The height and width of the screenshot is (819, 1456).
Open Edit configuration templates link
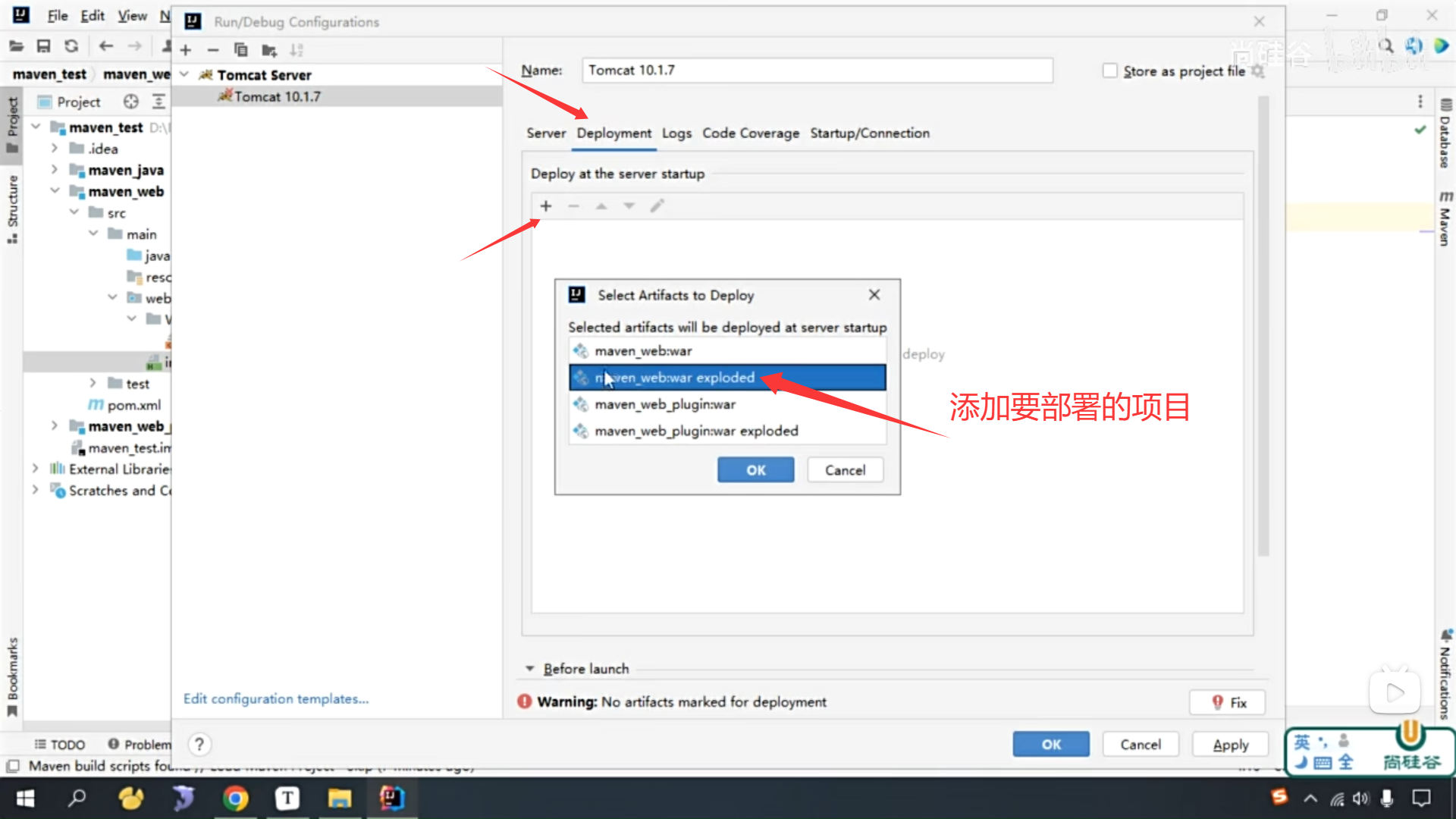click(276, 698)
